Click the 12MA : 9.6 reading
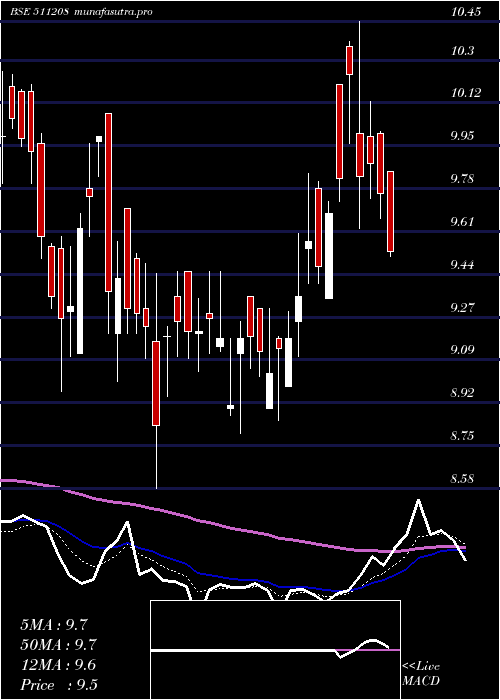 click(x=58, y=665)
